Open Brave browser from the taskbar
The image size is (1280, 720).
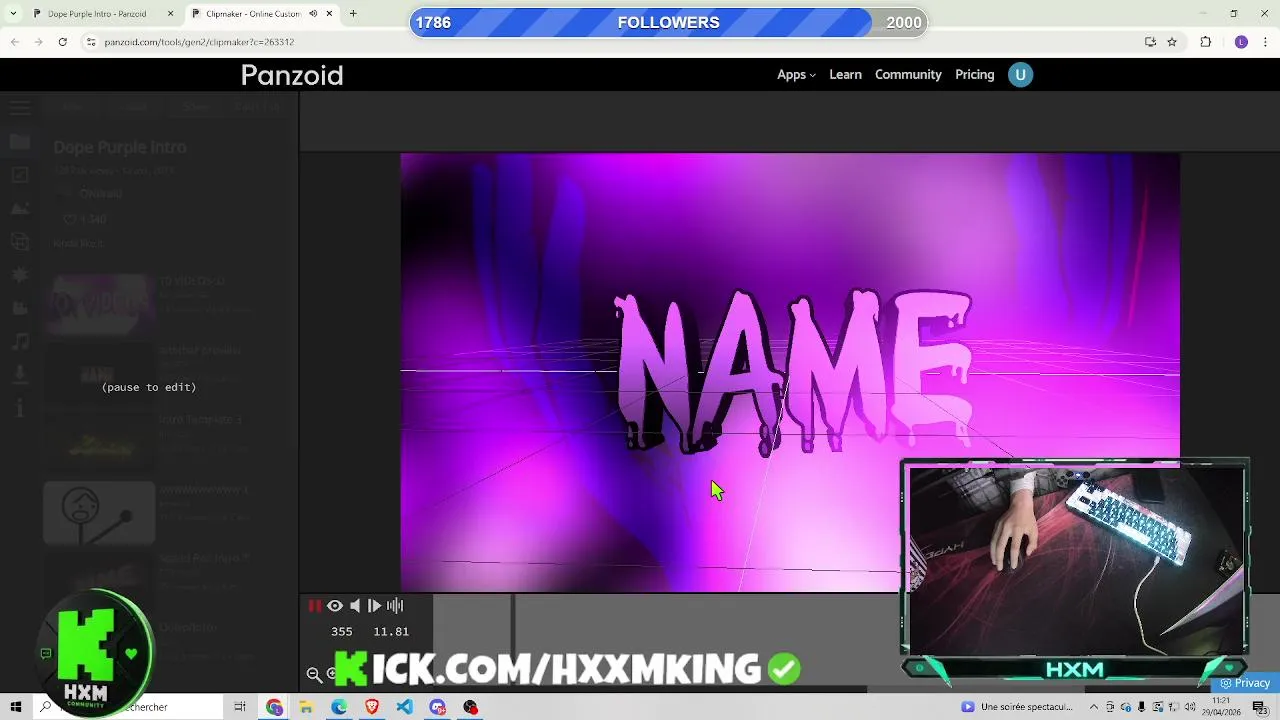372,707
